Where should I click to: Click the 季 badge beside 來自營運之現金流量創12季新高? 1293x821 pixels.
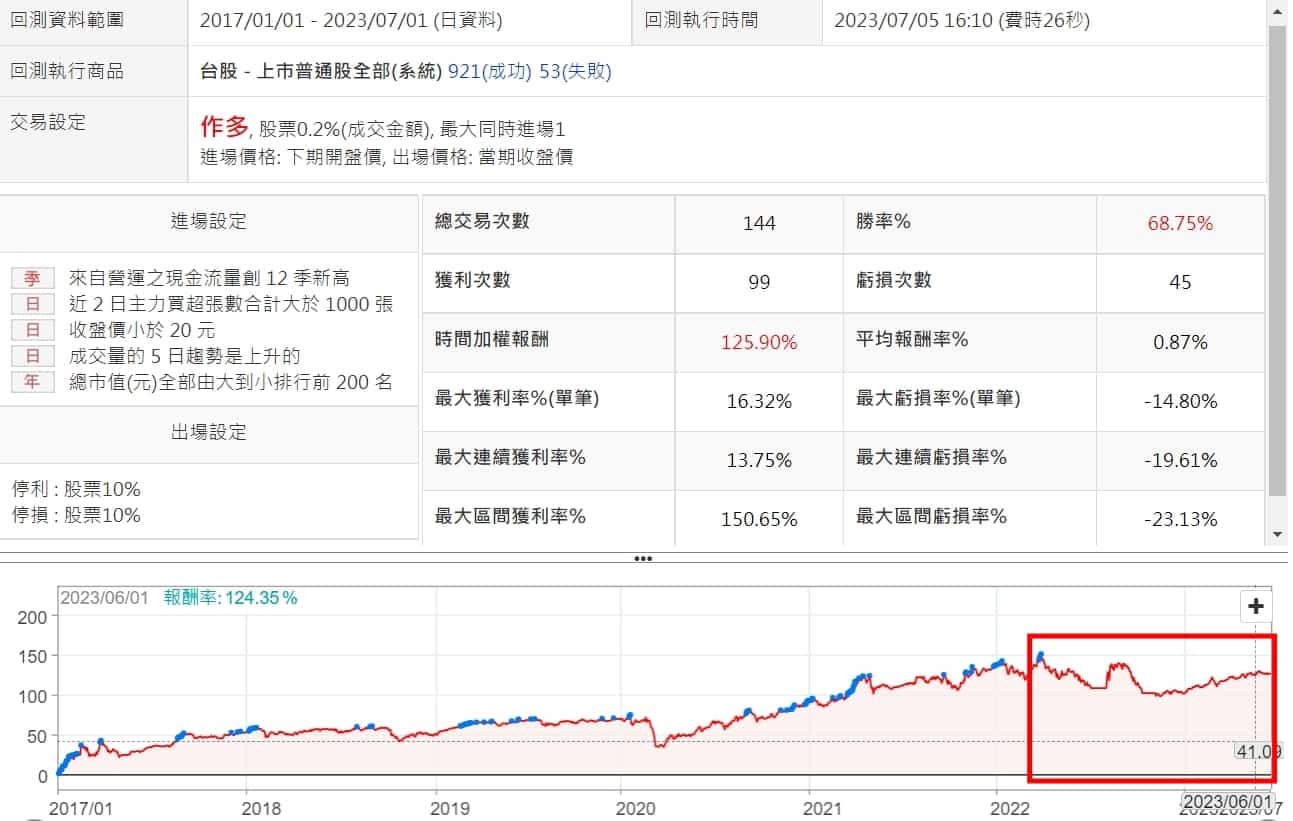click(x=32, y=279)
